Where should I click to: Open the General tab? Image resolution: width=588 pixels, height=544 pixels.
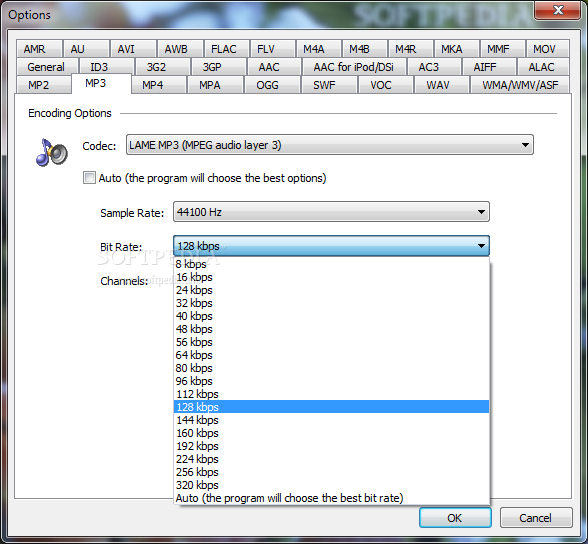[x=47, y=67]
